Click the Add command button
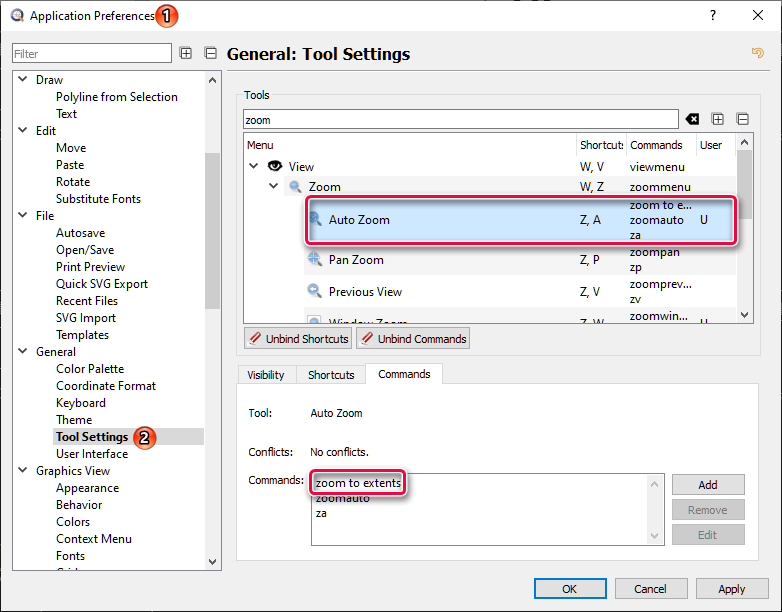The image size is (782, 612). click(707, 484)
